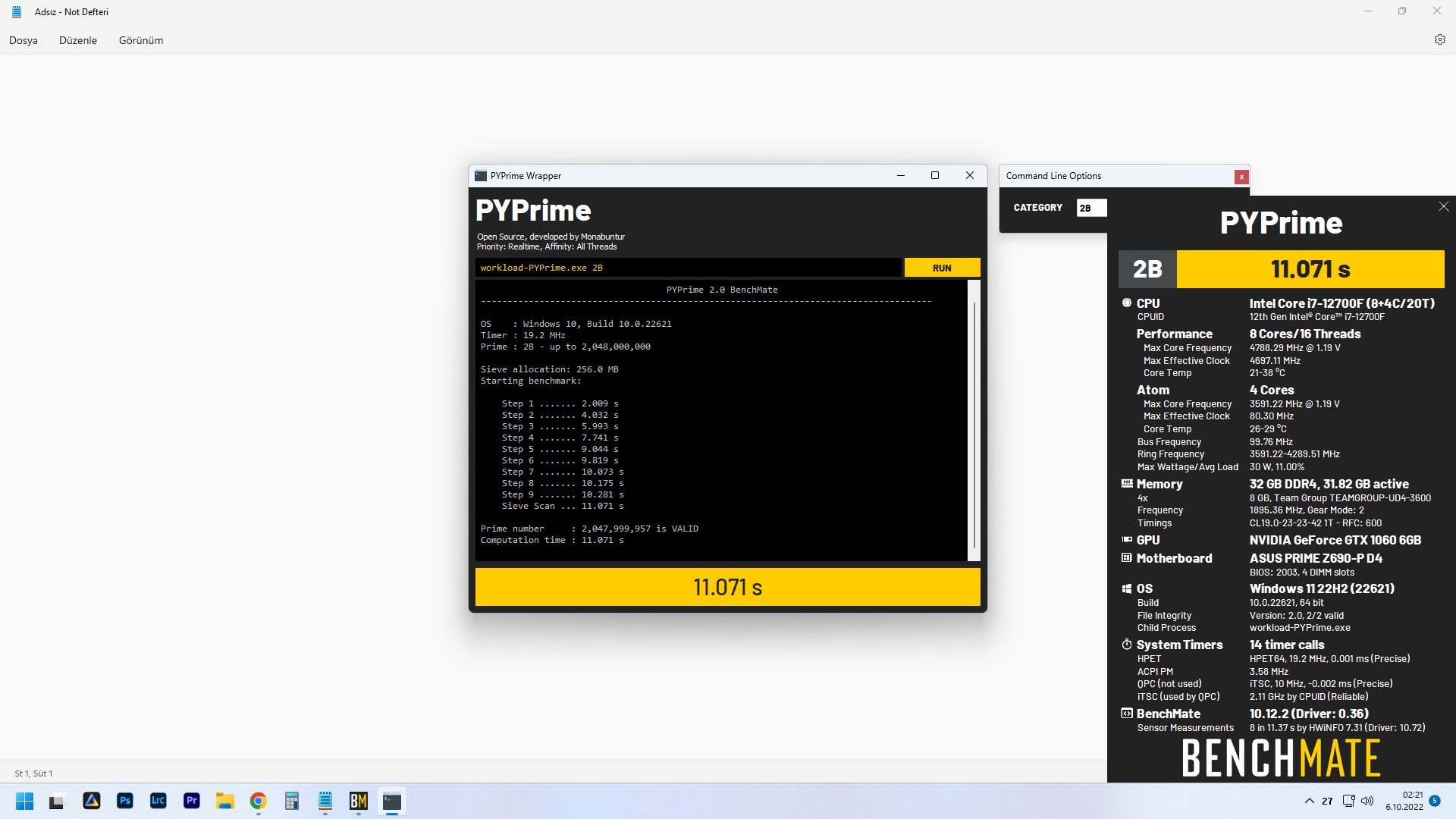Open the taskbar clock and date
This screenshot has width=1456, height=819.
tap(1404, 801)
